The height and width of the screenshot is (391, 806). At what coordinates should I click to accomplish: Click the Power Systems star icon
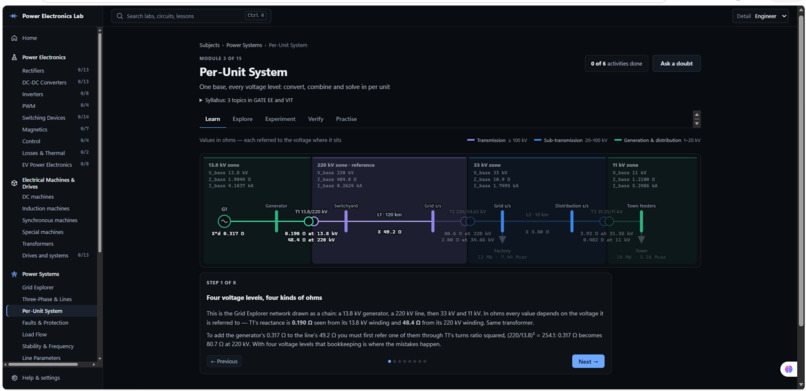(x=14, y=274)
